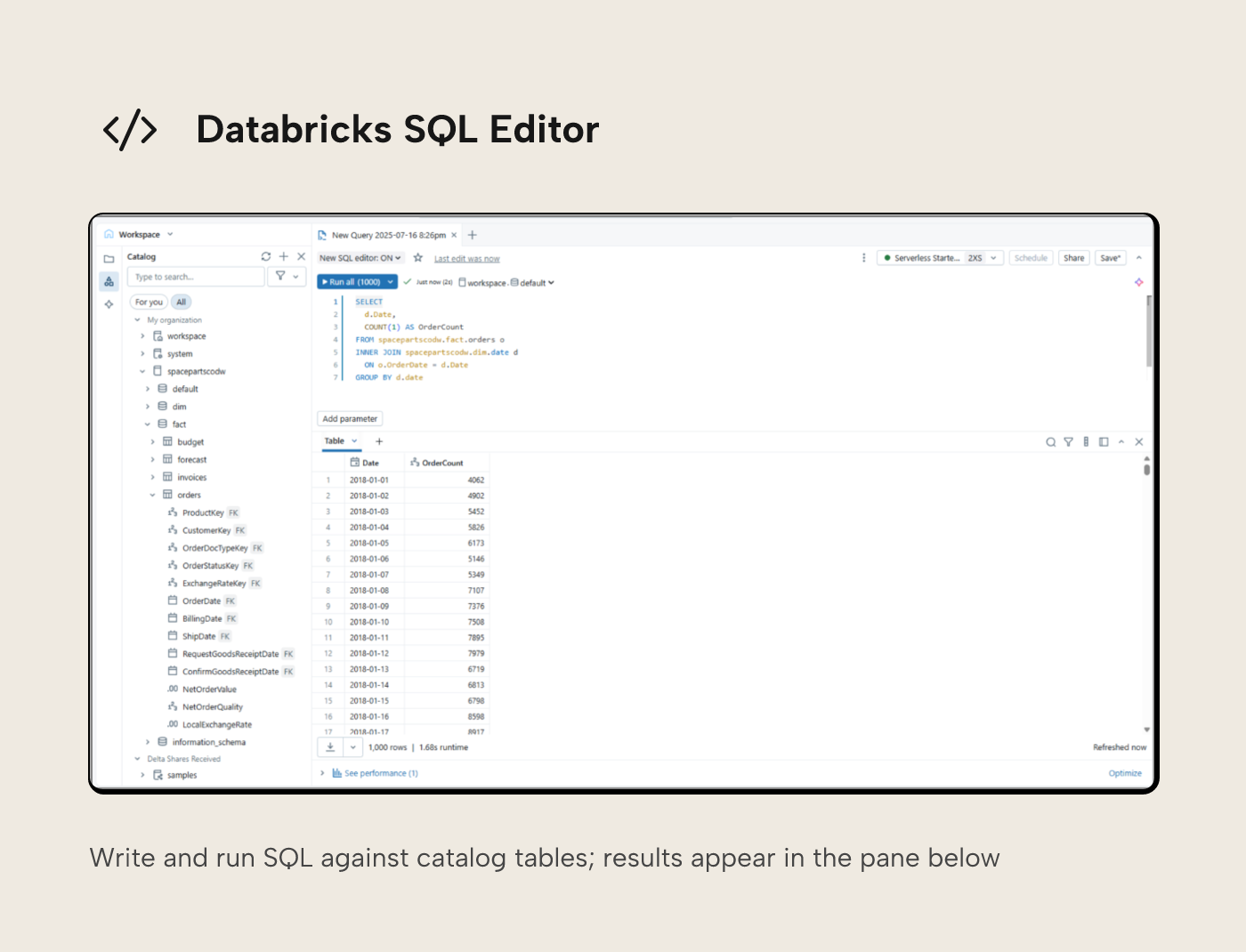Click Run all (1000) button
This screenshot has height=952, width=1246.
point(351,282)
